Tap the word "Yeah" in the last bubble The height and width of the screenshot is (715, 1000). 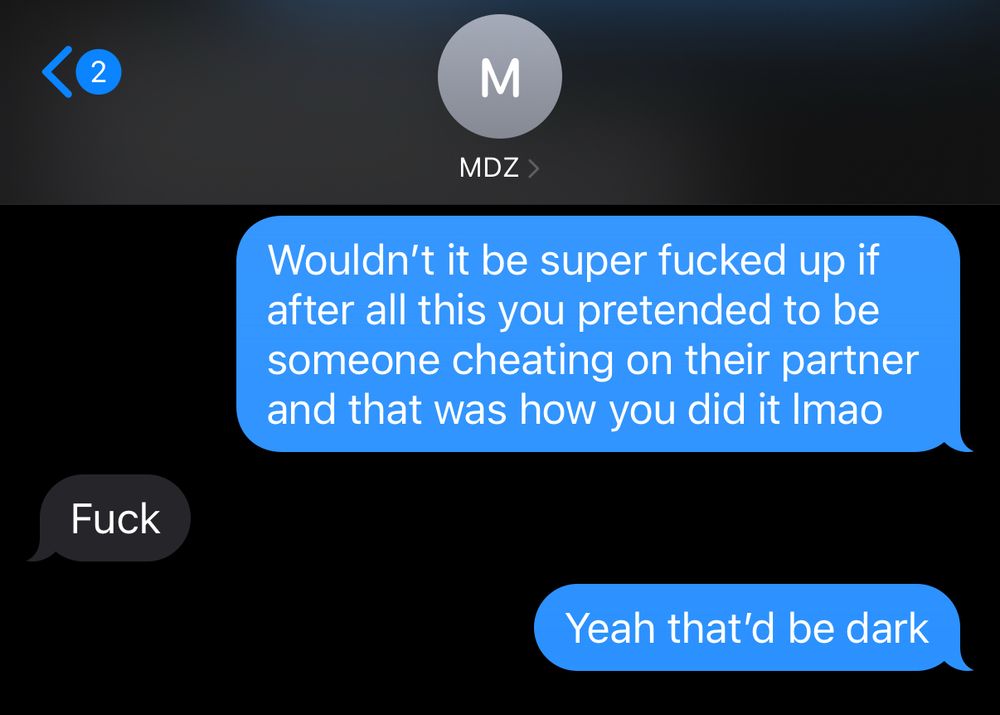610,628
